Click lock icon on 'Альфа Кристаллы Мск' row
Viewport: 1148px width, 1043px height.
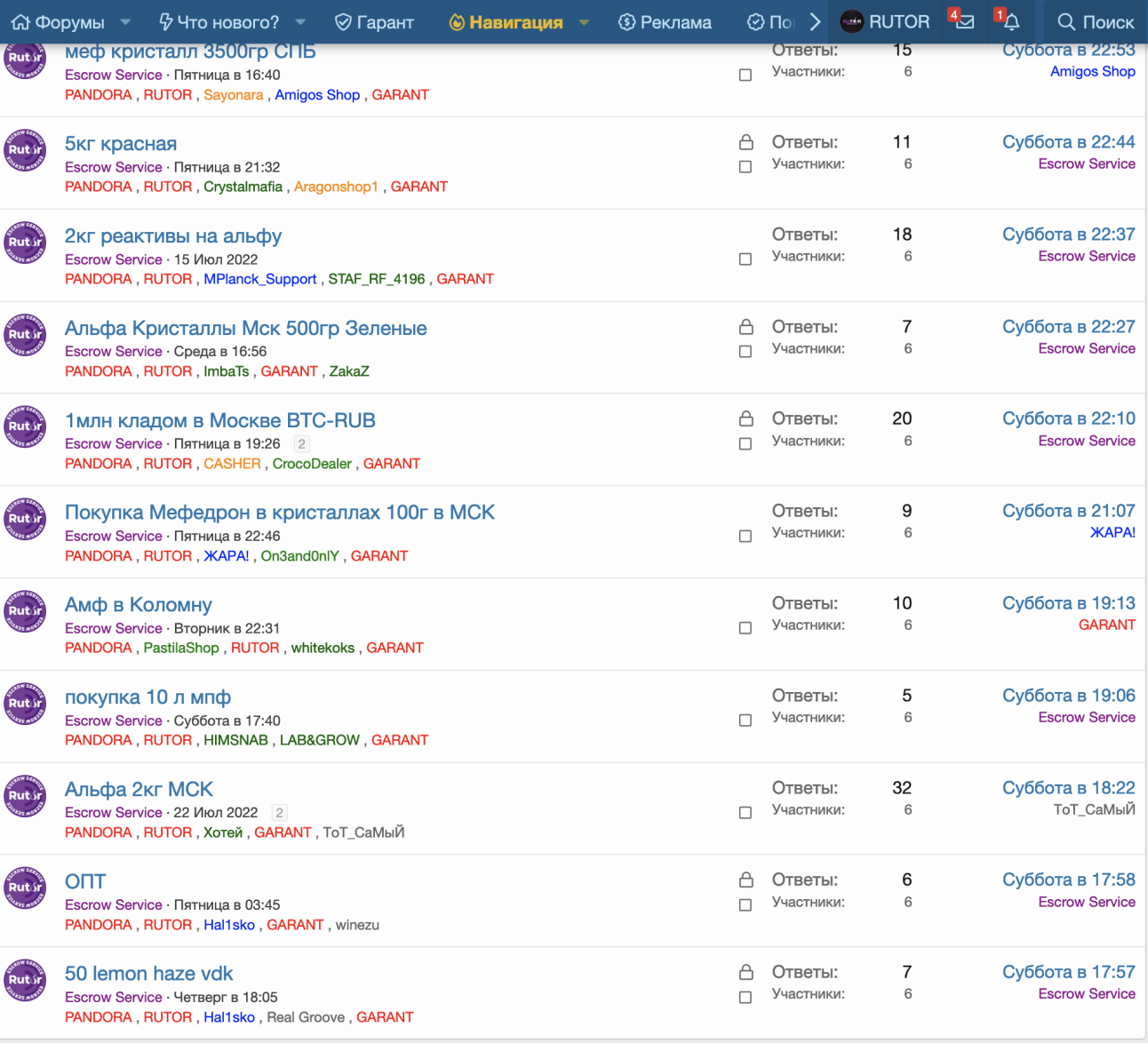pyautogui.click(x=746, y=327)
